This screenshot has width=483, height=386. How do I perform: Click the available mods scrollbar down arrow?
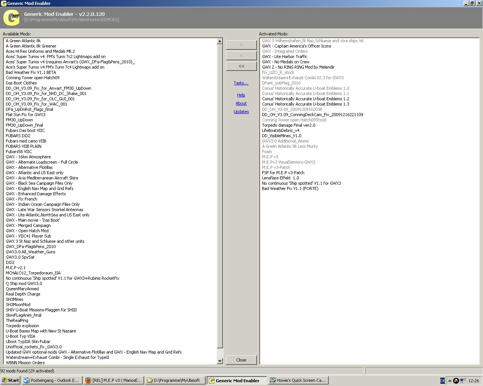point(220,361)
